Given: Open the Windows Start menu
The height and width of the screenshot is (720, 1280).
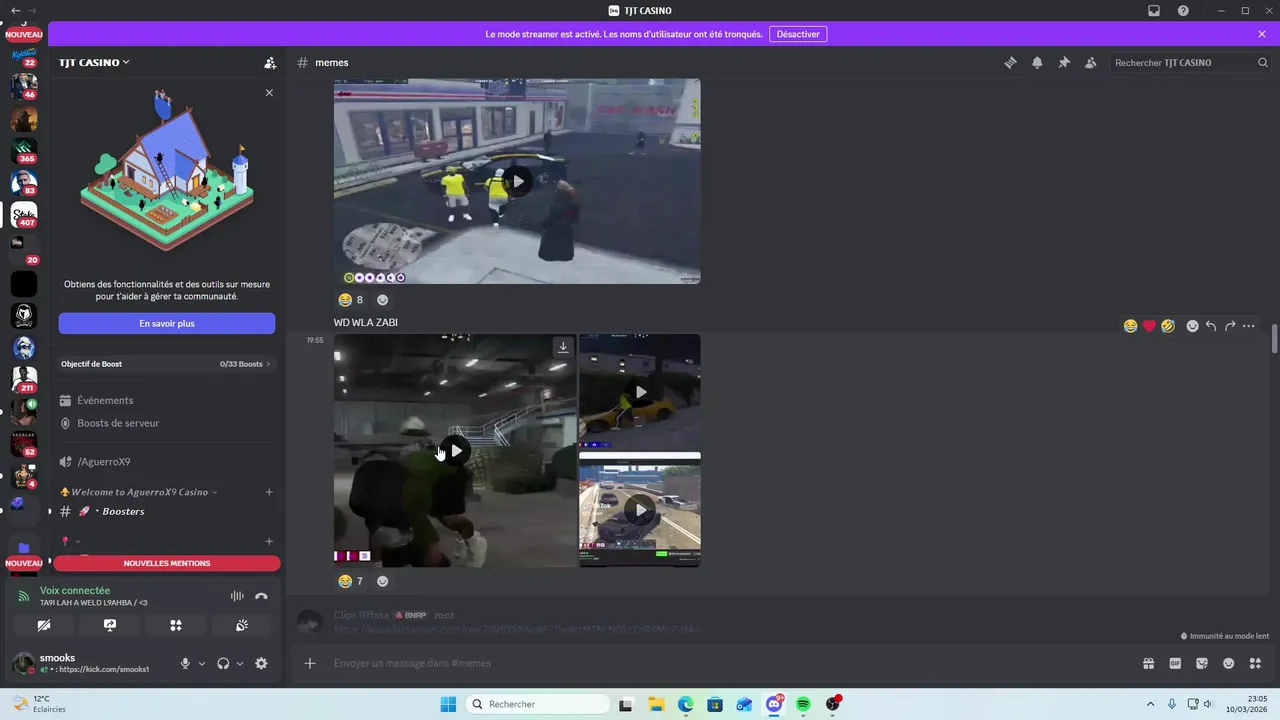Looking at the screenshot, I should [x=448, y=704].
